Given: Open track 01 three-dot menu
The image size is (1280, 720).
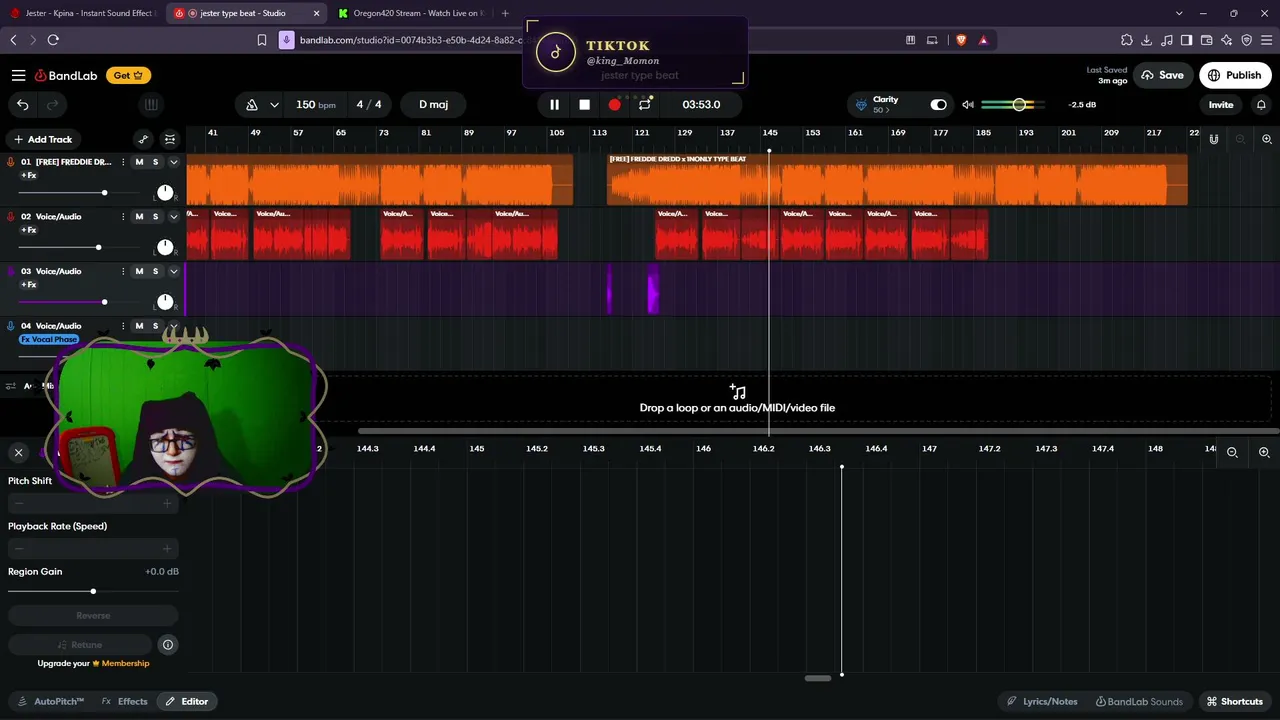Looking at the screenshot, I should pyautogui.click(x=123, y=162).
